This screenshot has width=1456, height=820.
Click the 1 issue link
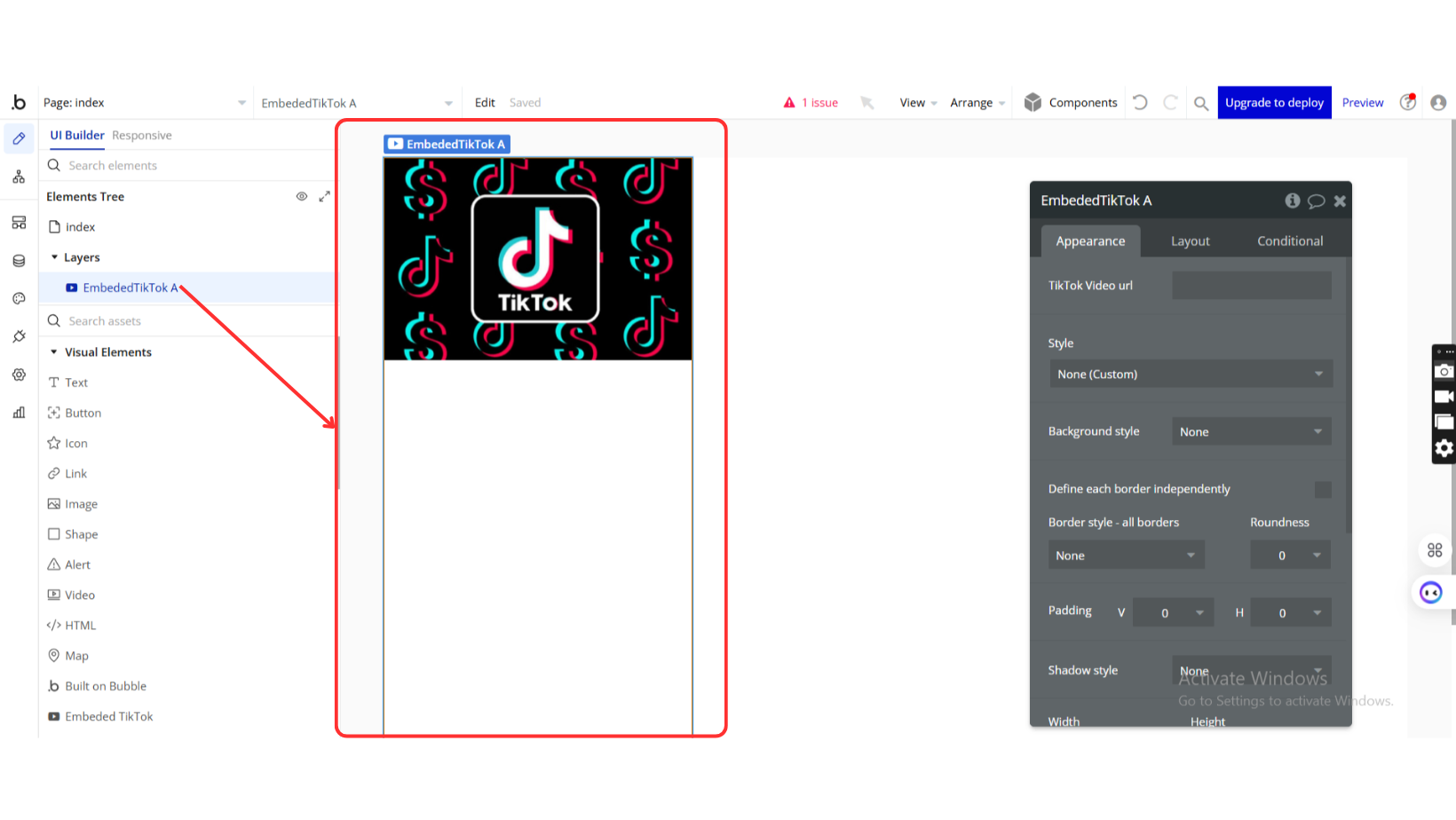(x=819, y=103)
